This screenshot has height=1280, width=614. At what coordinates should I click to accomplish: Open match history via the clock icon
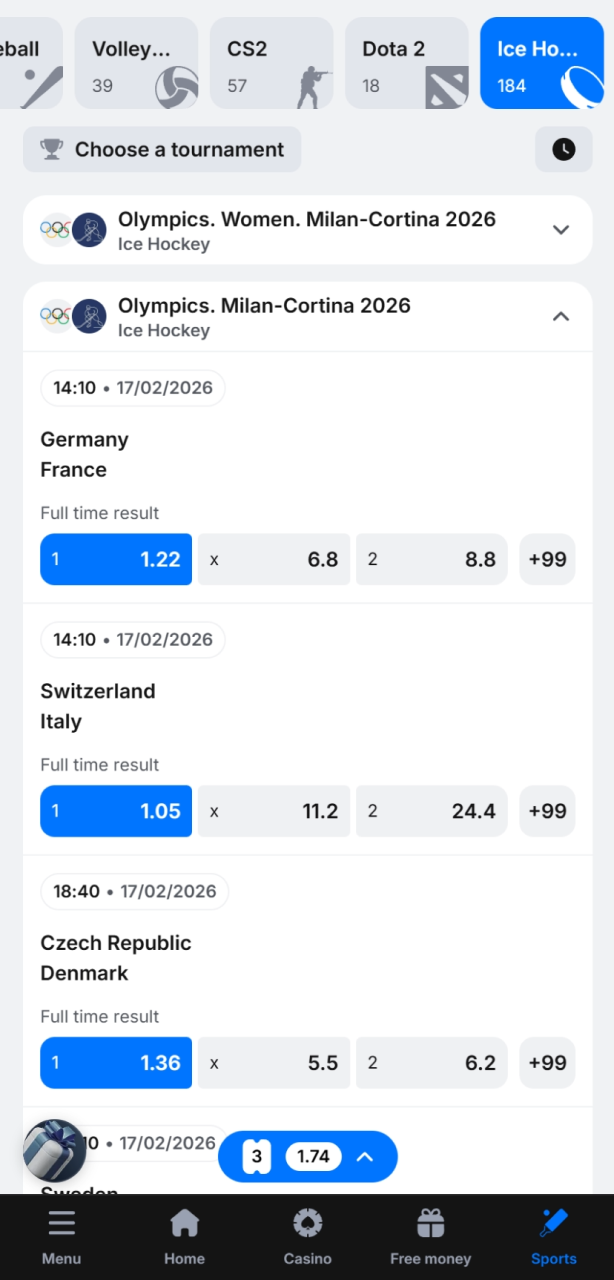click(x=563, y=149)
